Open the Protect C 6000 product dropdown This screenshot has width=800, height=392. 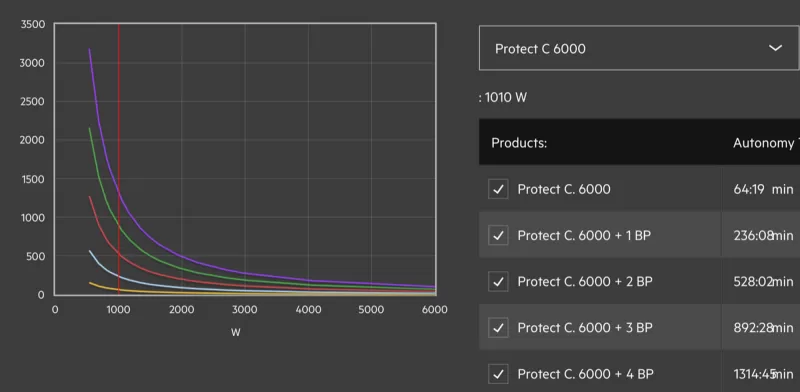tap(639, 48)
